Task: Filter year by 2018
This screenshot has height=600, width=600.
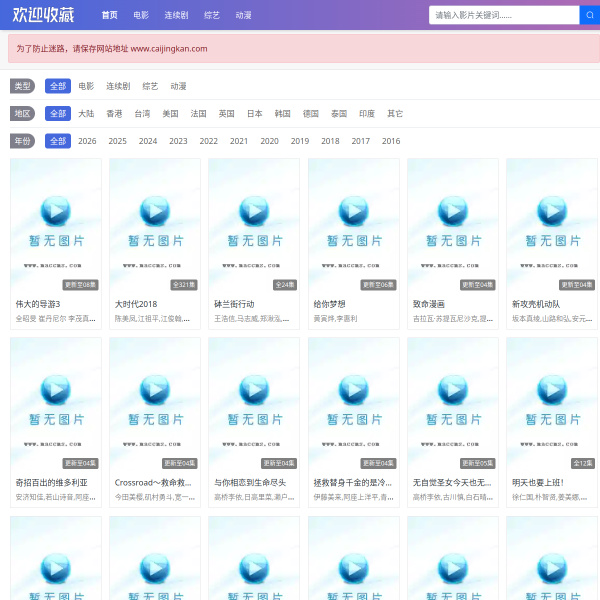Action: [x=330, y=141]
